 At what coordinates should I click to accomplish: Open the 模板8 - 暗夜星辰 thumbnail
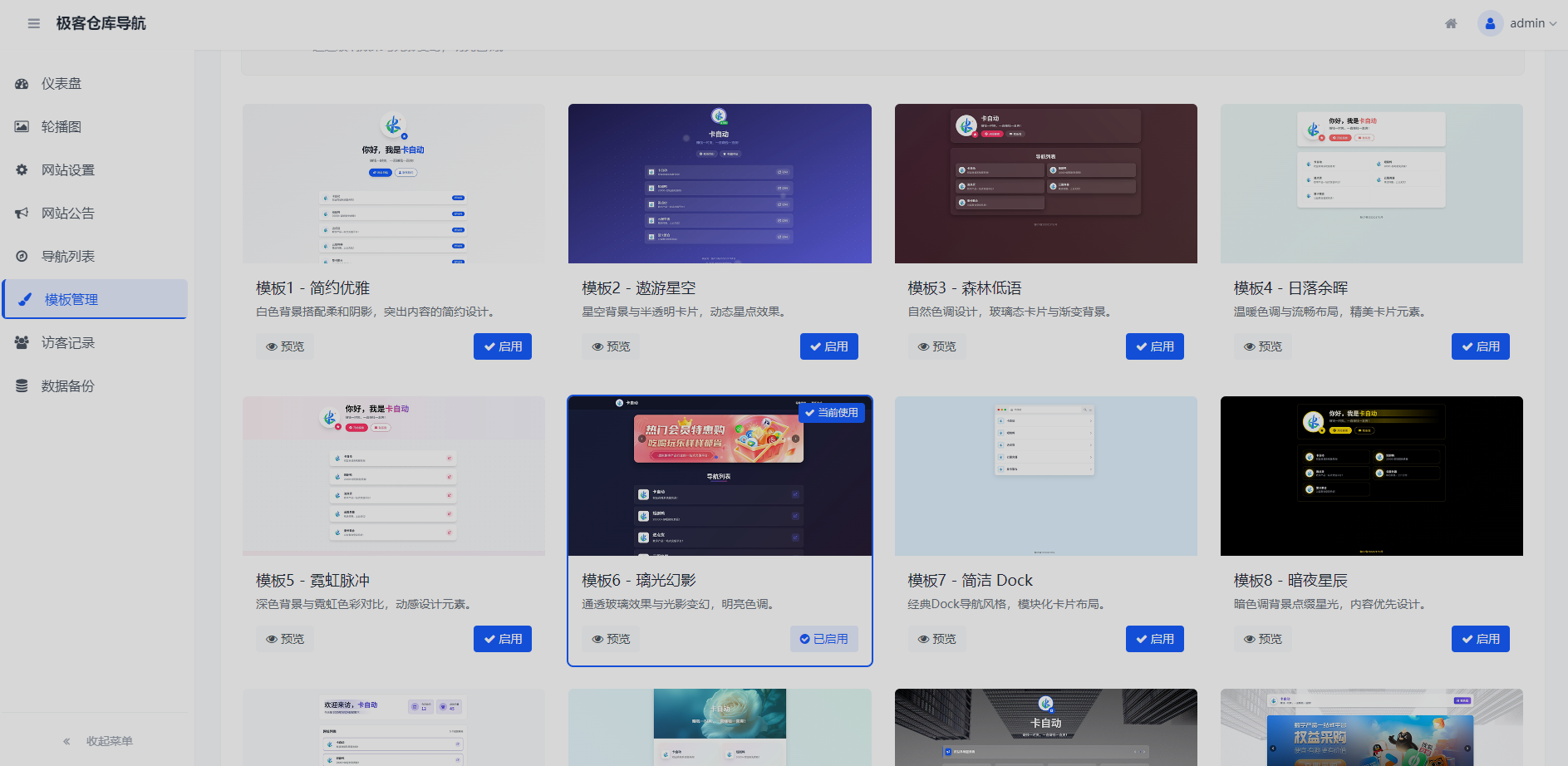click(1370, 475)
